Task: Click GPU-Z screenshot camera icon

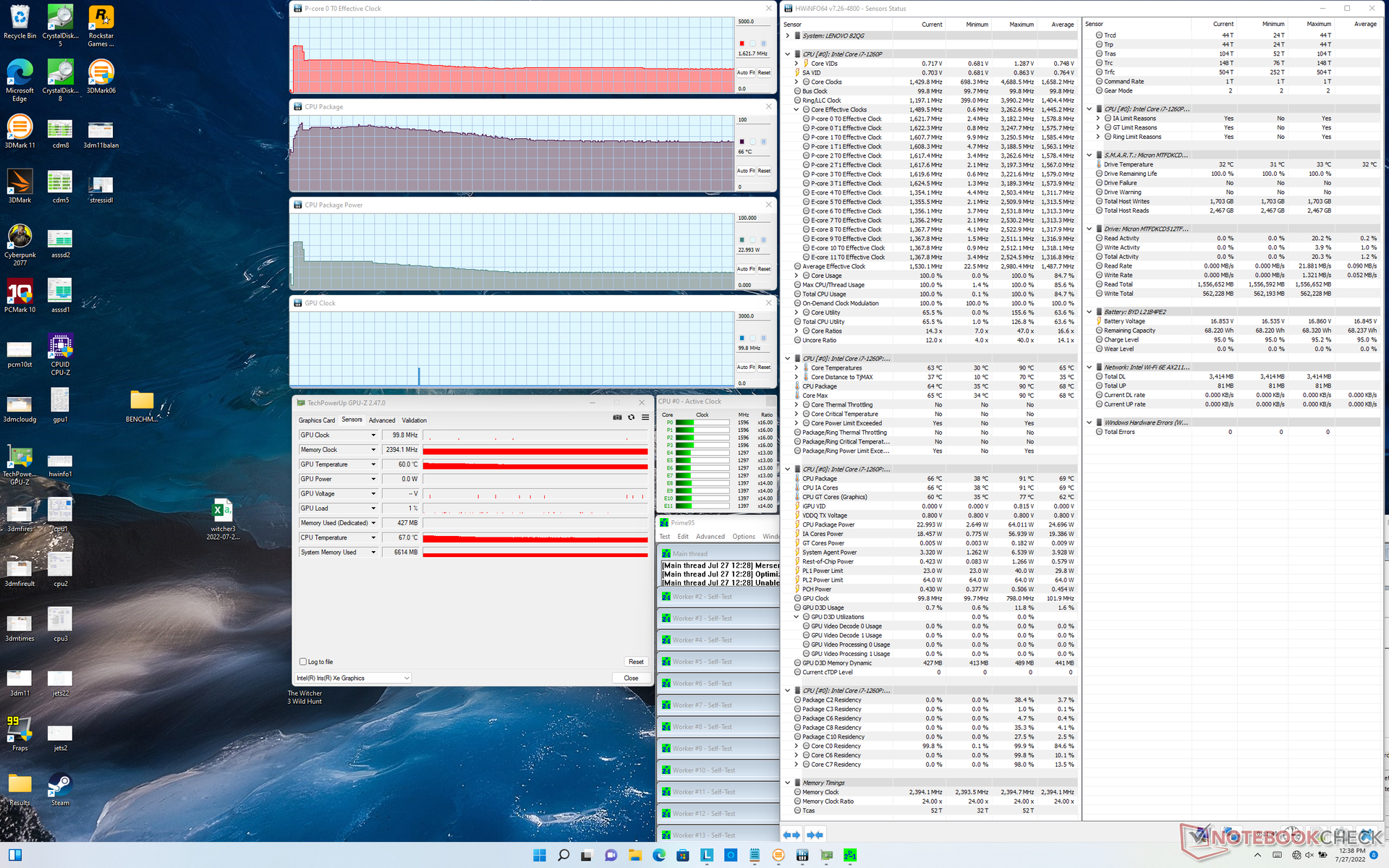Action: click(x=617, y=417)
